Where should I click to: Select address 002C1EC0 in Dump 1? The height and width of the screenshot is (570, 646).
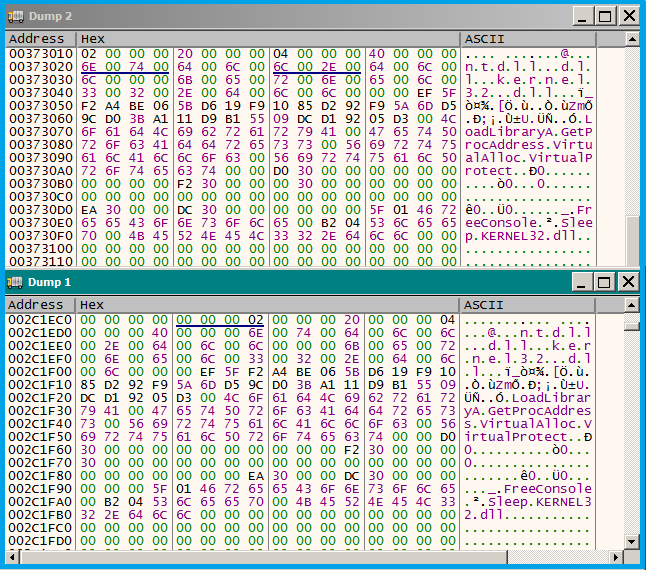[38, 319]
